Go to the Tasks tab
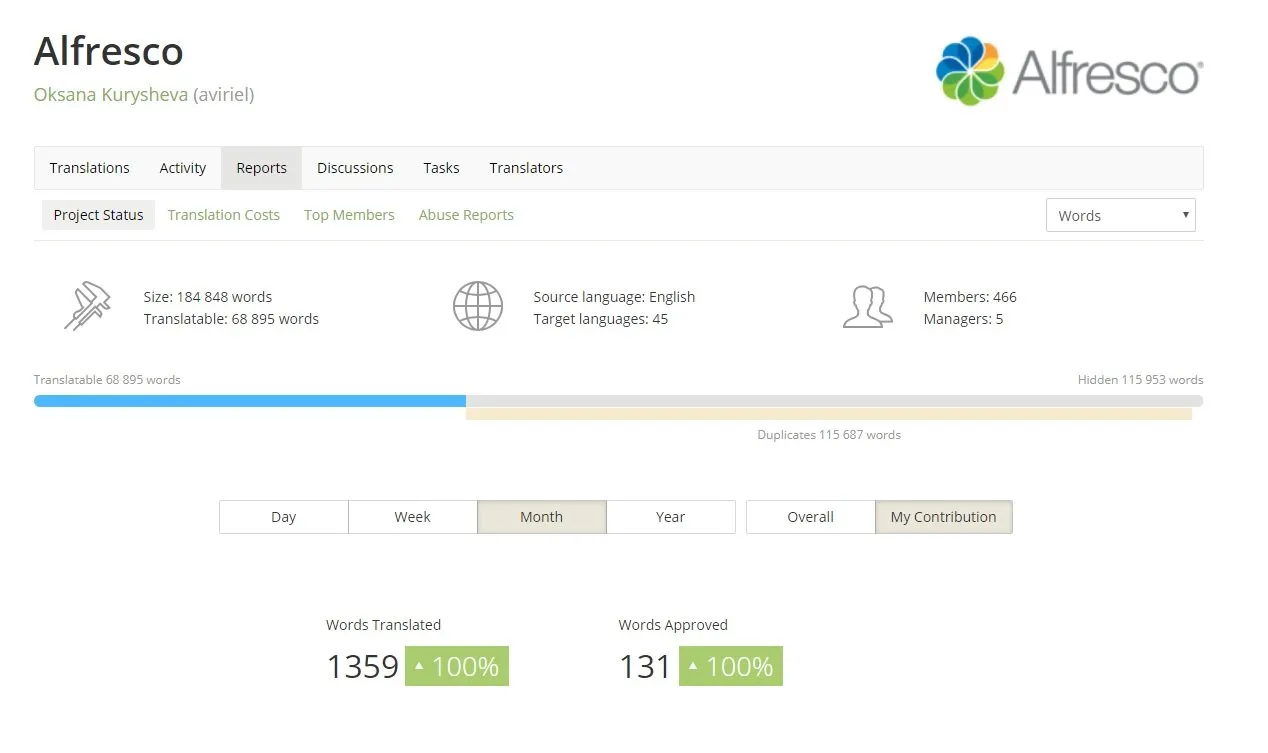 pos(441,168)
